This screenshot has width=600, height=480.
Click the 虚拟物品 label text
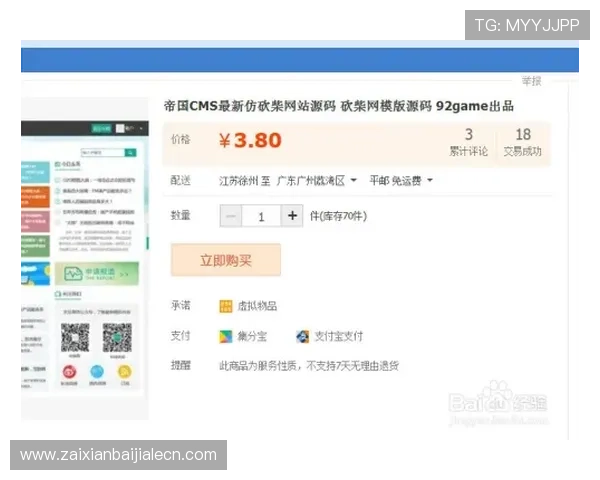[257, 306]
